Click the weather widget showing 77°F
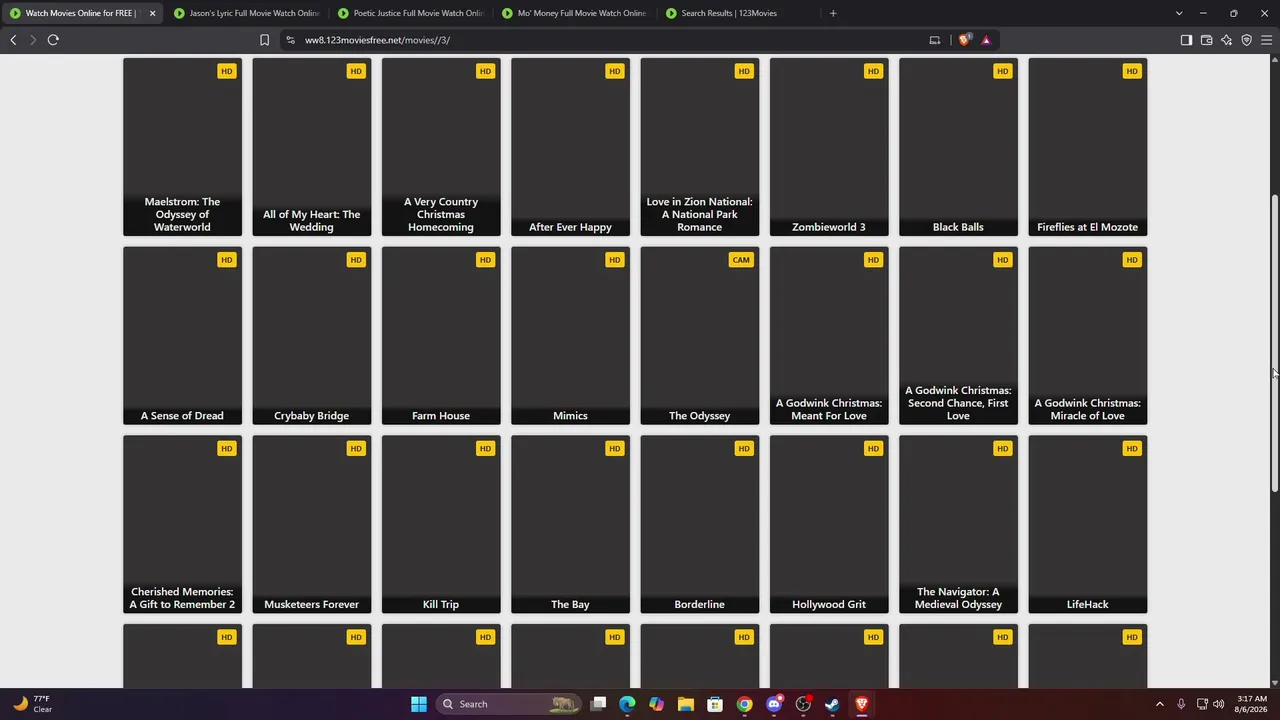 click(x=32, y=704)
